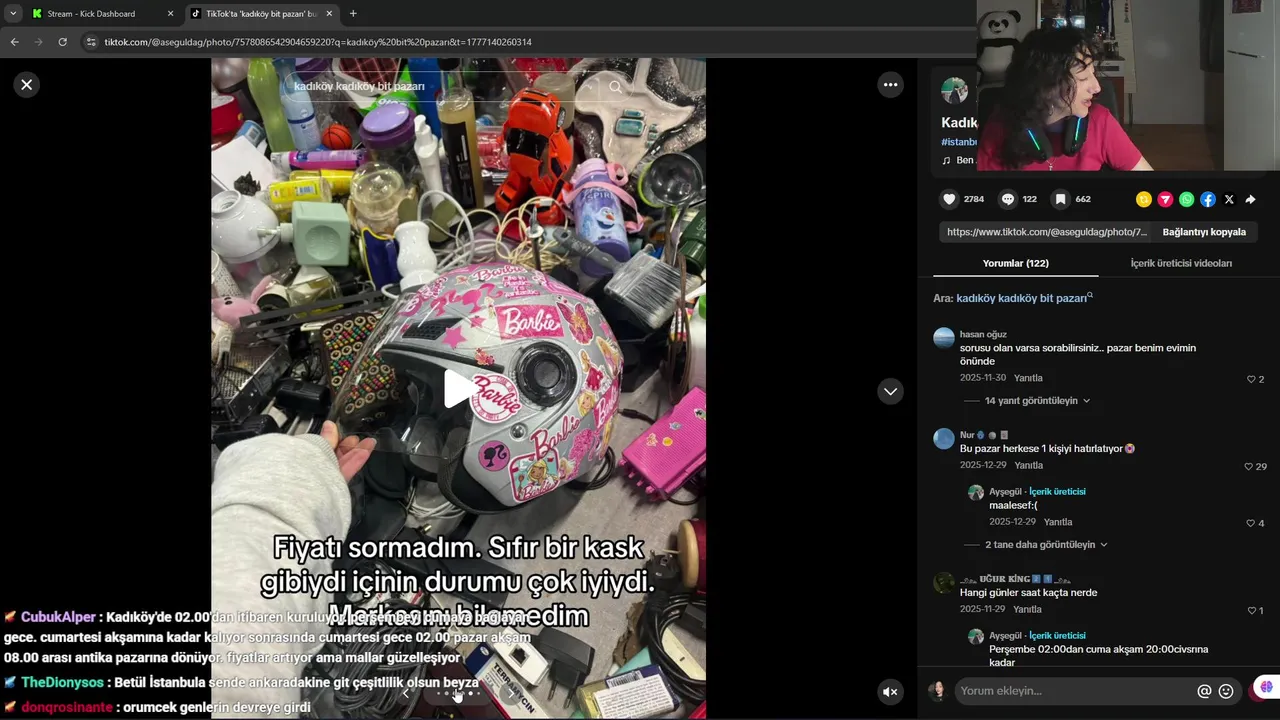Open UĞUR KİNG's profile avatar
Image resolution: width=1280 pixels, height=720 pixels.
pyautogui.click(x=944, y=583)
